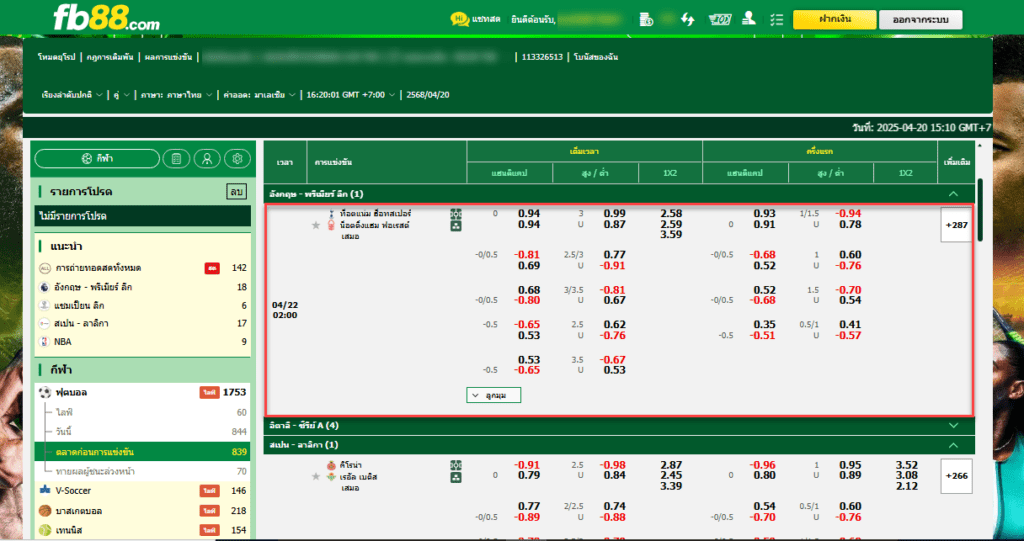
Task: Open the ค่าออดส์: มาเลเซีย odds type dropdown
Action: [259, 95]
